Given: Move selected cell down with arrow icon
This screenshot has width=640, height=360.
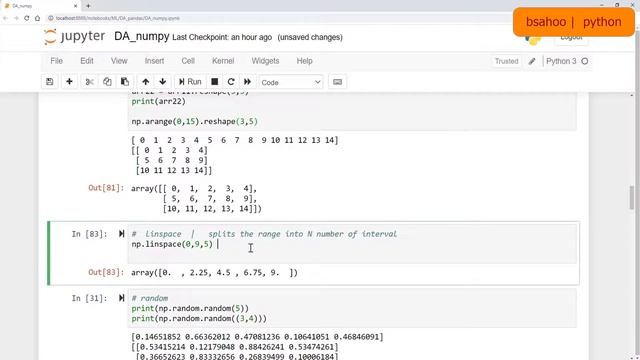Looking at the screenshot, I should tap(162, 82).
